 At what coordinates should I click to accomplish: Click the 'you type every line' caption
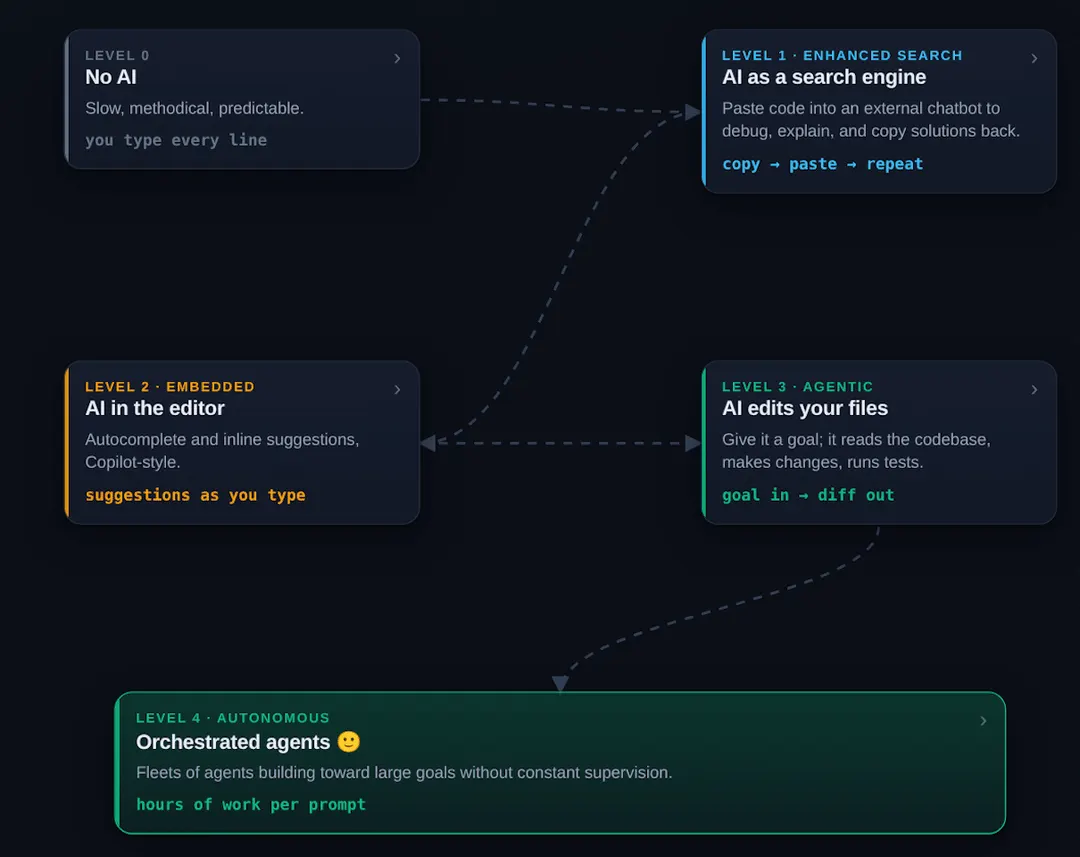(x=176, y=141)
